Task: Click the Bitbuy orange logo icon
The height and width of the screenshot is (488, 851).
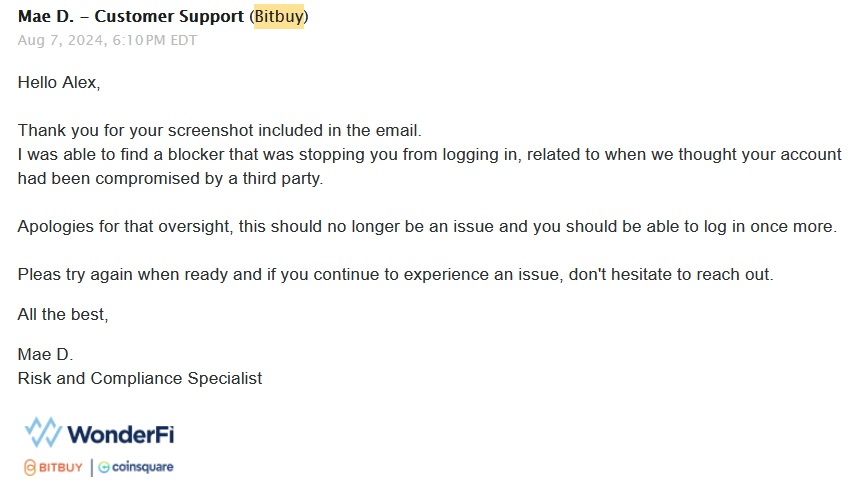Action: (x=29, y=467)
